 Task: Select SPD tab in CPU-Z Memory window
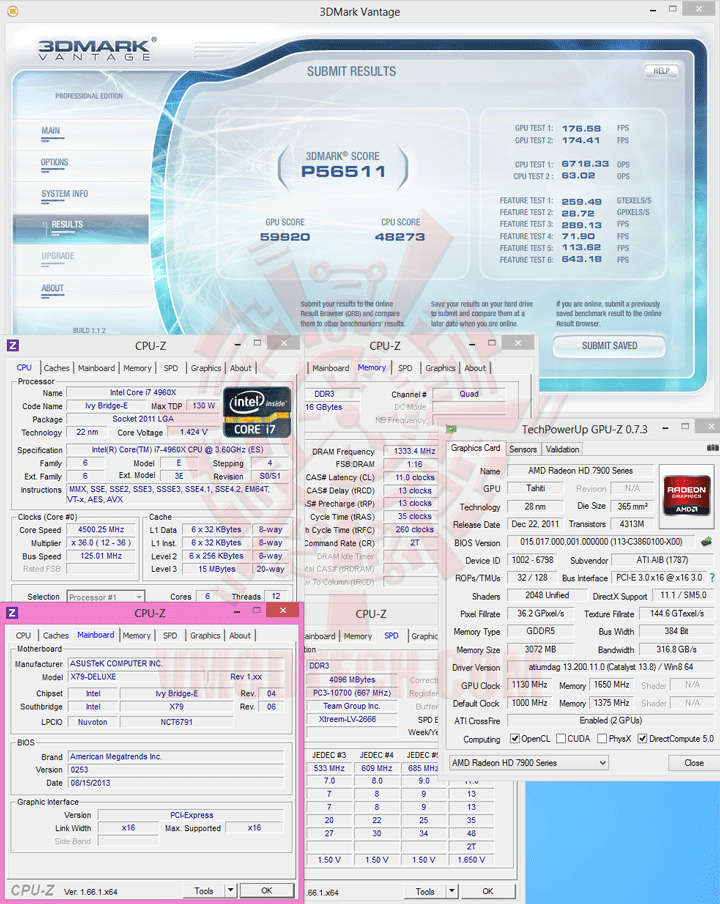point(405,368)
